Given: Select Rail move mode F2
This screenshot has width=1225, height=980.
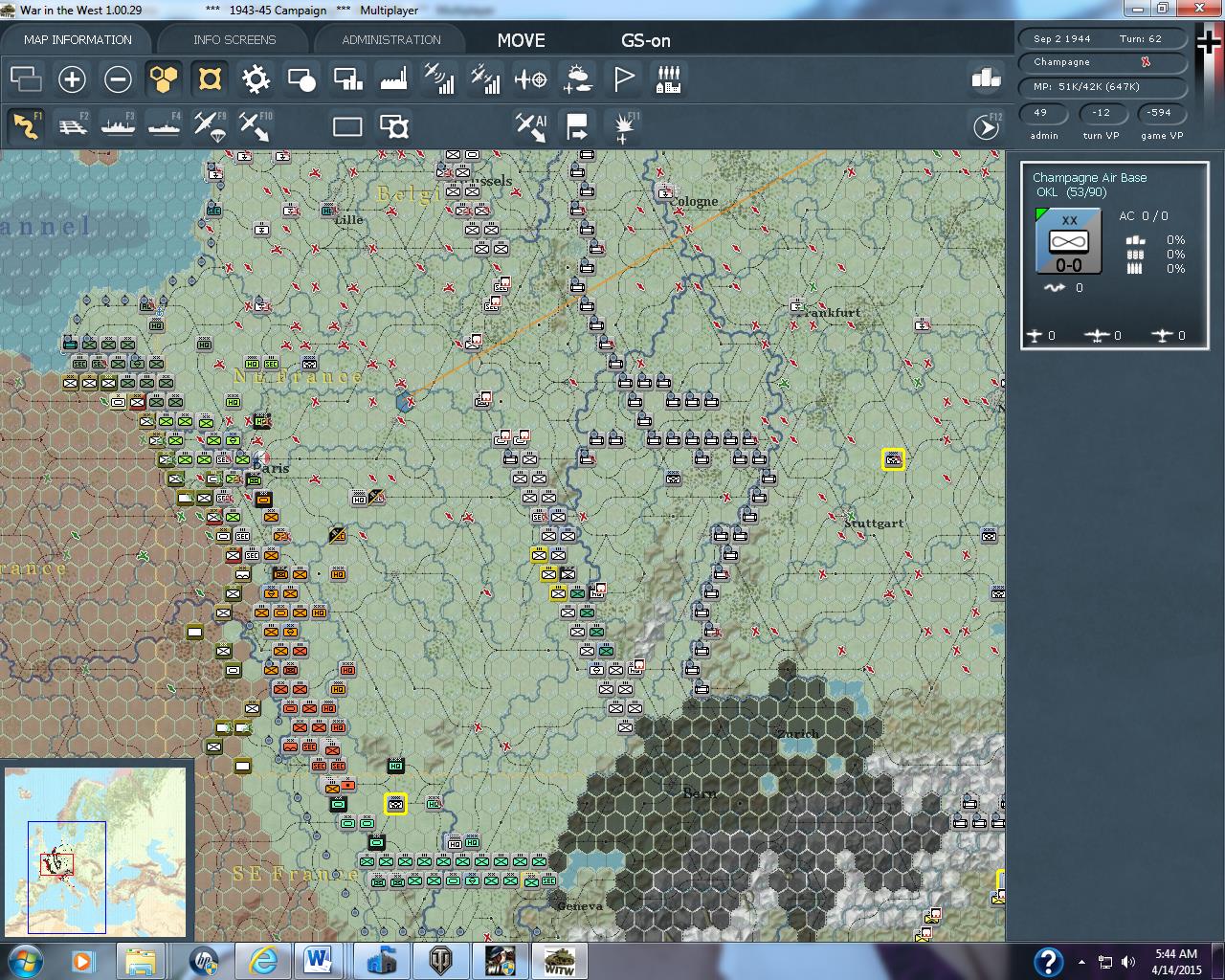Looking at the screenshot, I should click(73, 126).
